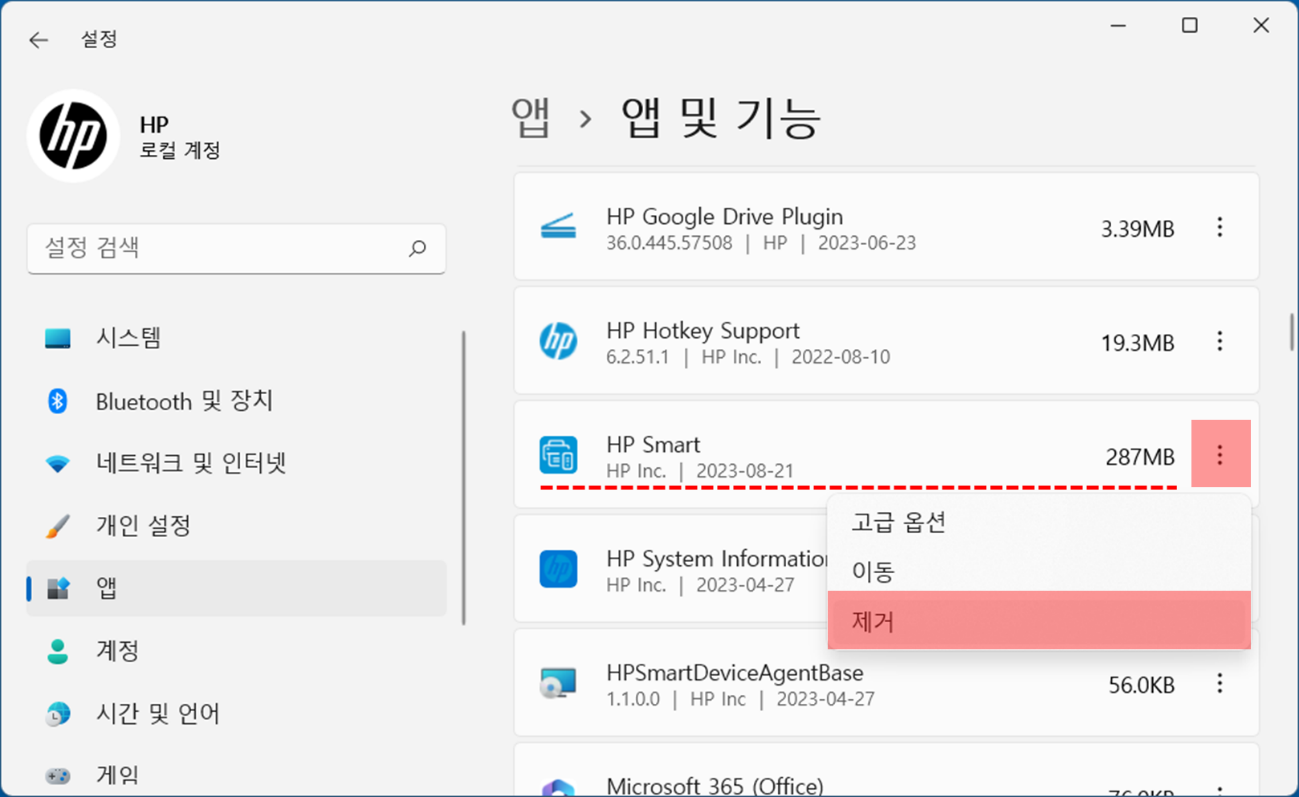
Task: Choose 제거 to uninstall HP Smart
Action: [1039, 621]
